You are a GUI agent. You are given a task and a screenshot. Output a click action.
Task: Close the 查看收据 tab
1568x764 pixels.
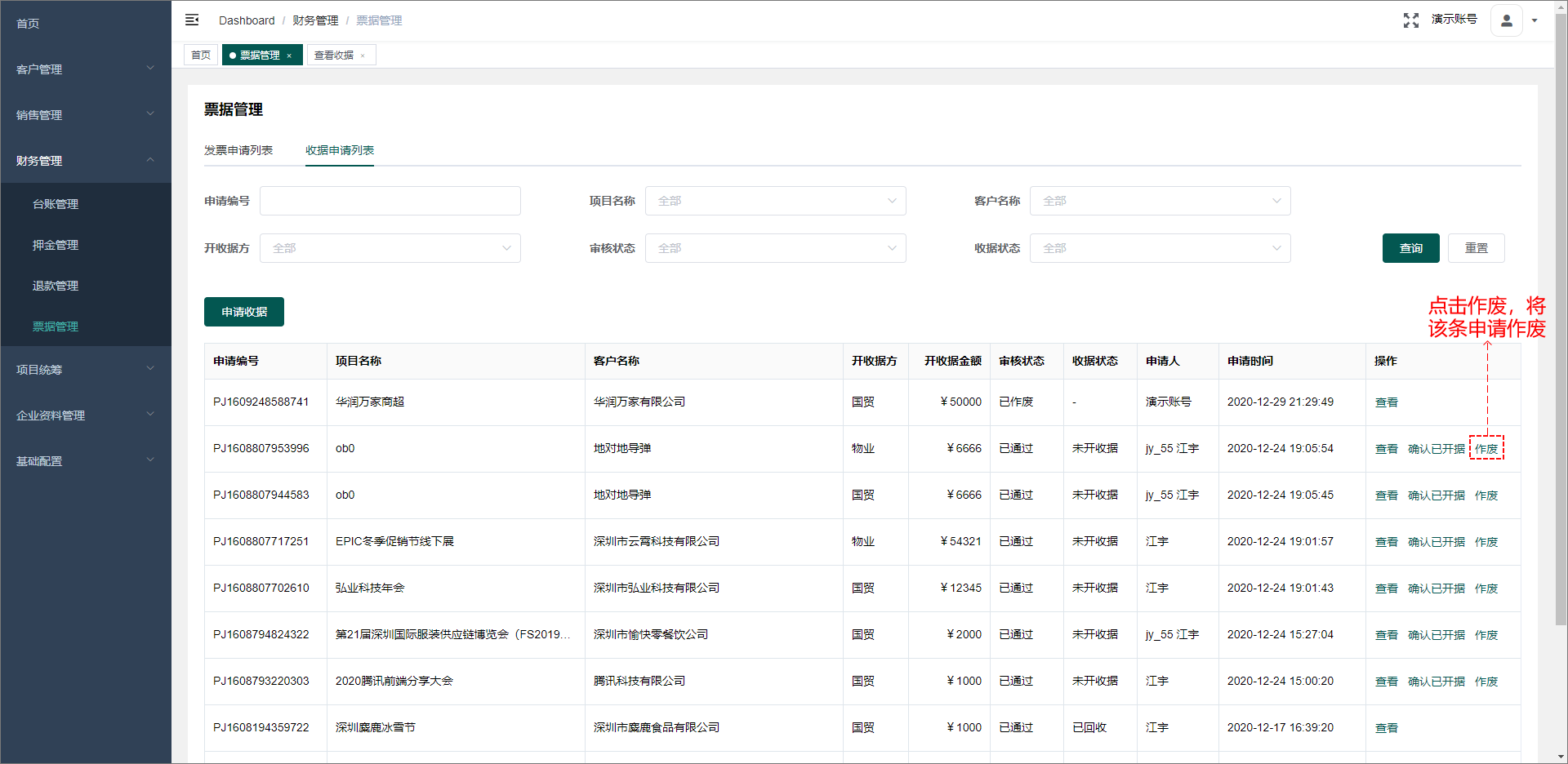[x=363, y=56]
